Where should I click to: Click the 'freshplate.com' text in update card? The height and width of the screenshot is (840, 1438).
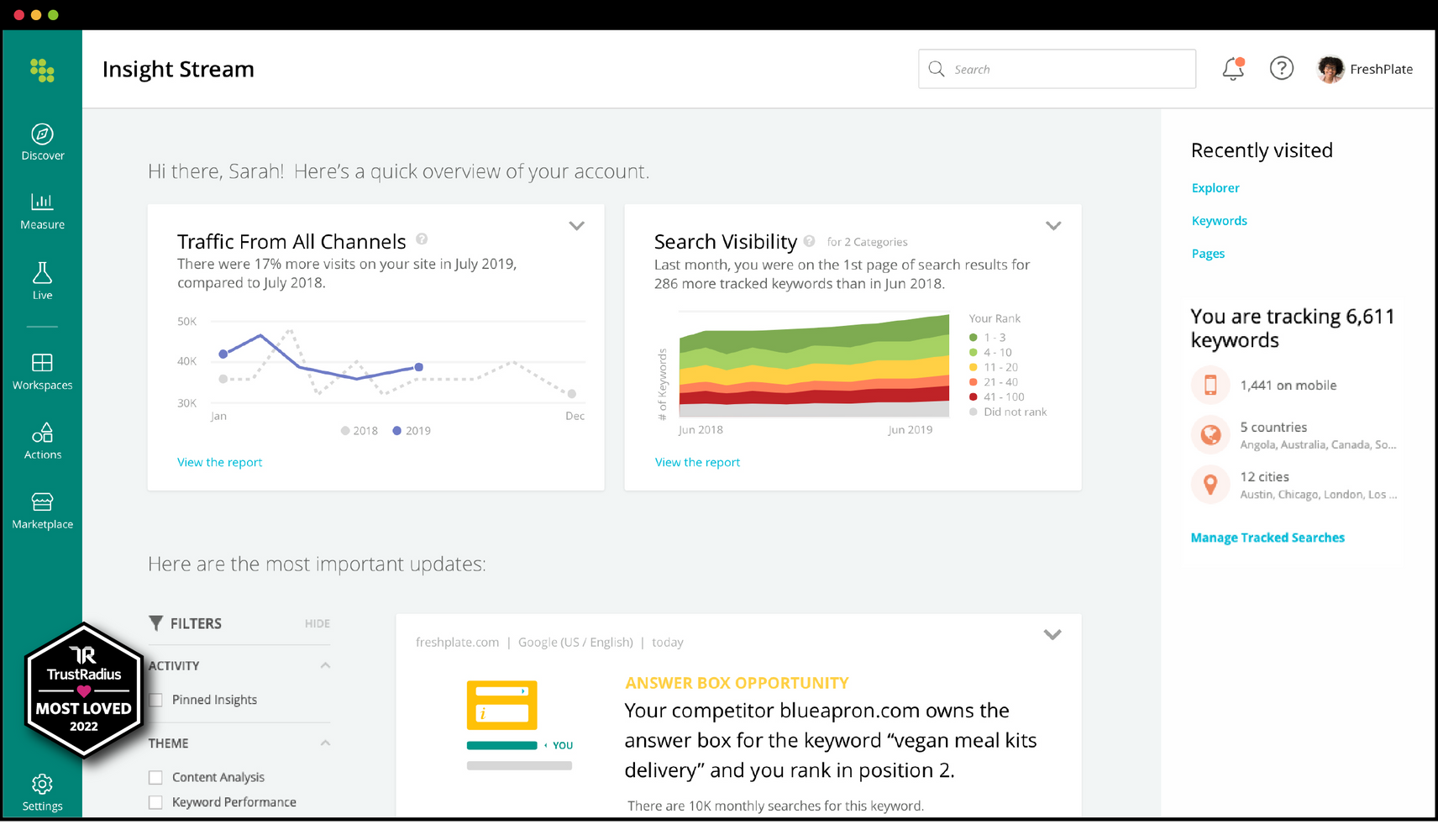pos(457,642)
